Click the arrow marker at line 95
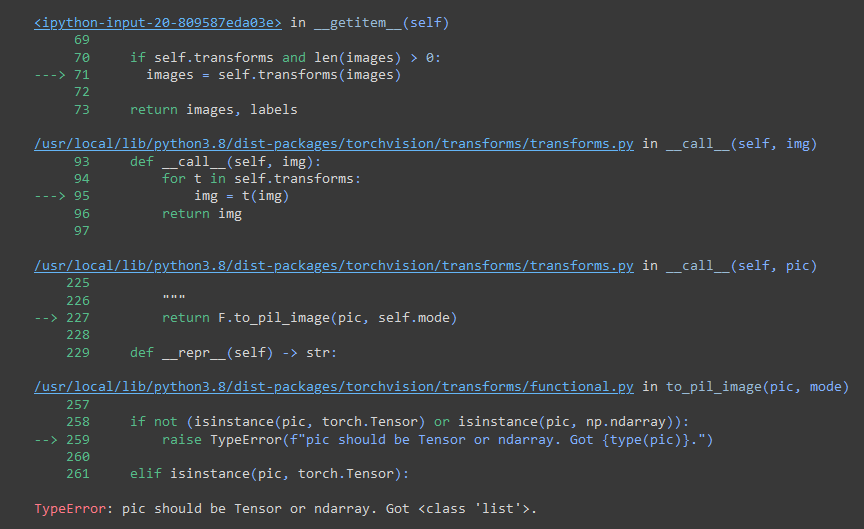This screenshot has height=529, width=864. pyautogui.click(x=49, y=196)
